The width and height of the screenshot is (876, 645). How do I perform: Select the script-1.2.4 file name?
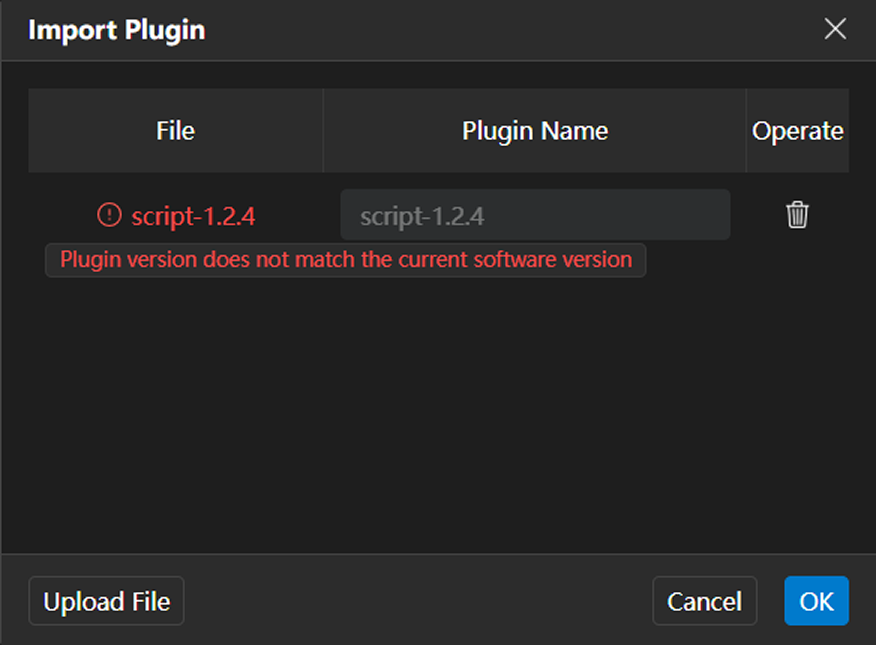click(x=199, y=216)
